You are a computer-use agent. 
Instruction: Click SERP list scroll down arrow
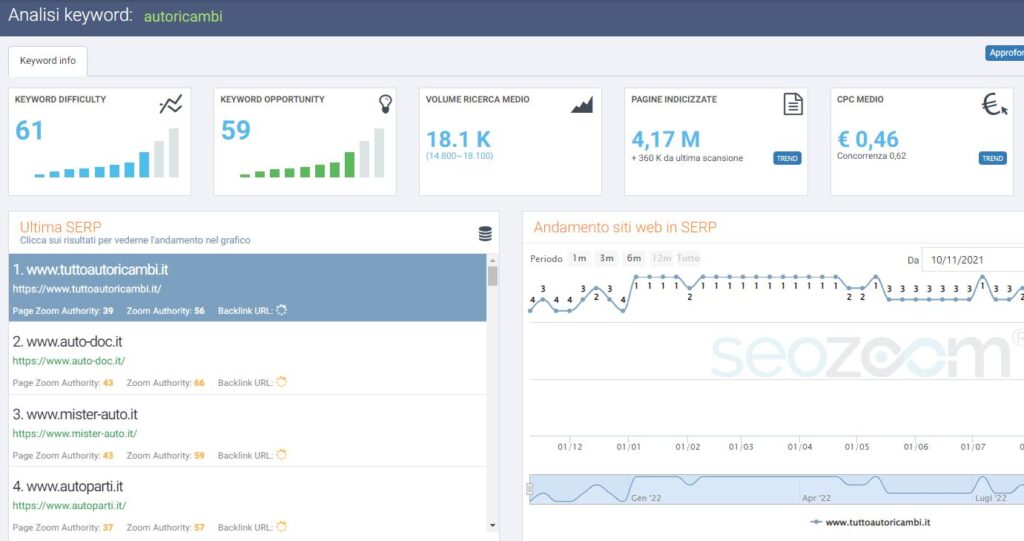pos(492,525)
